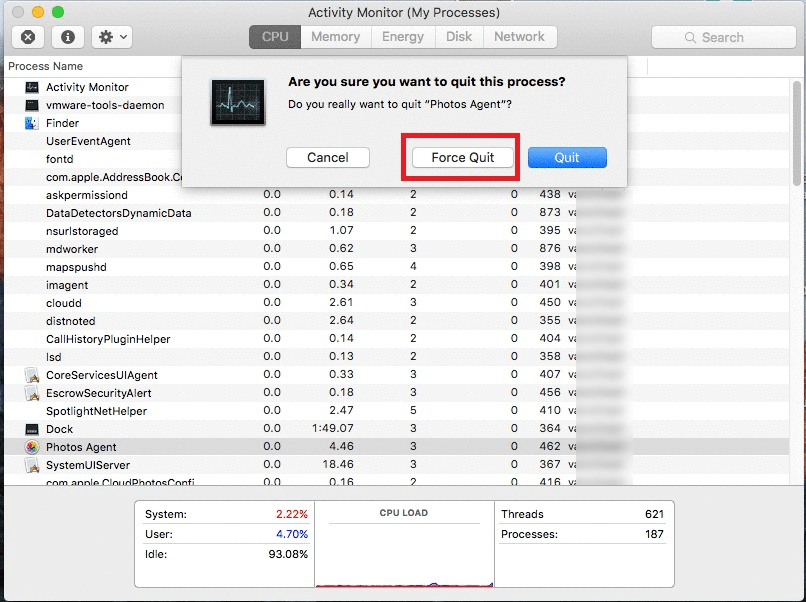Click the SystemUIServer app icon

(x=32, y=465)
